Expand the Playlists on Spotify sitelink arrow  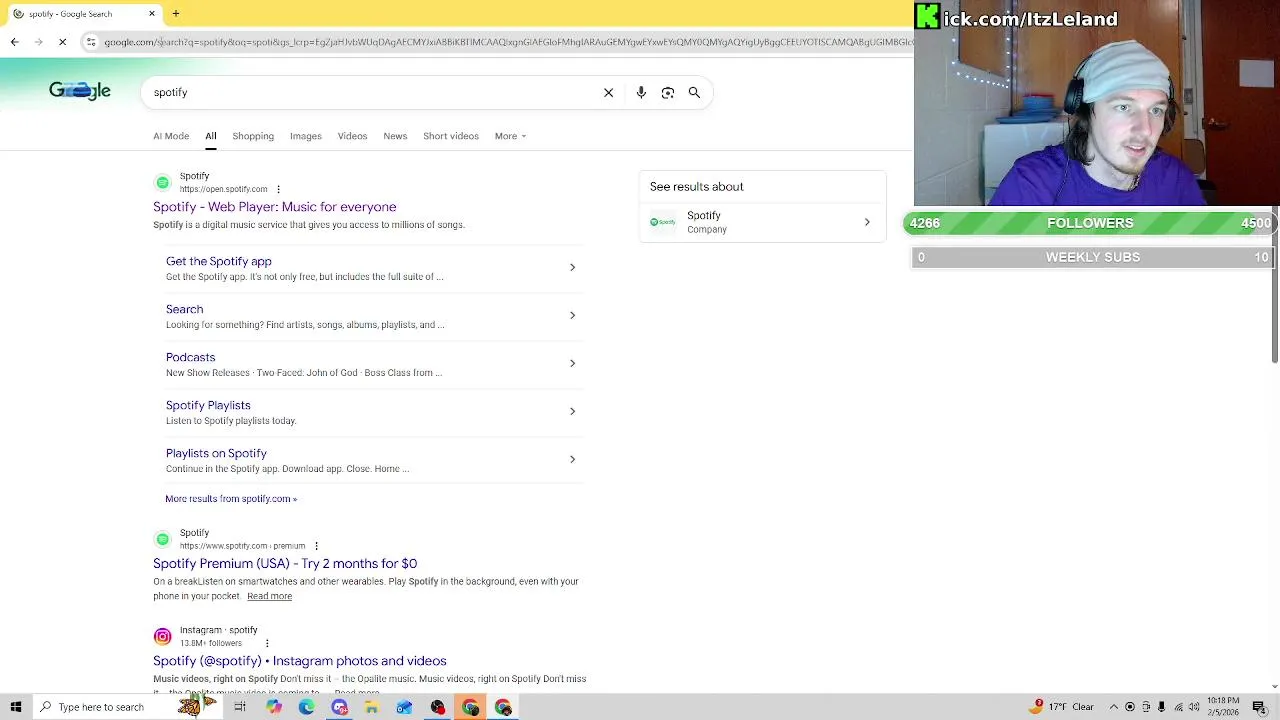(572, 459)
